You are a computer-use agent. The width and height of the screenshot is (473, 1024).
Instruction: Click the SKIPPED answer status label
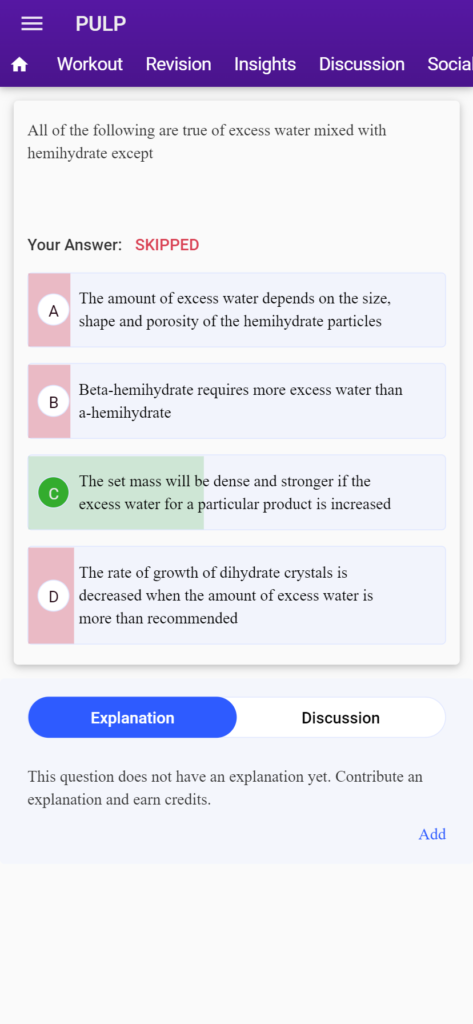167,245
